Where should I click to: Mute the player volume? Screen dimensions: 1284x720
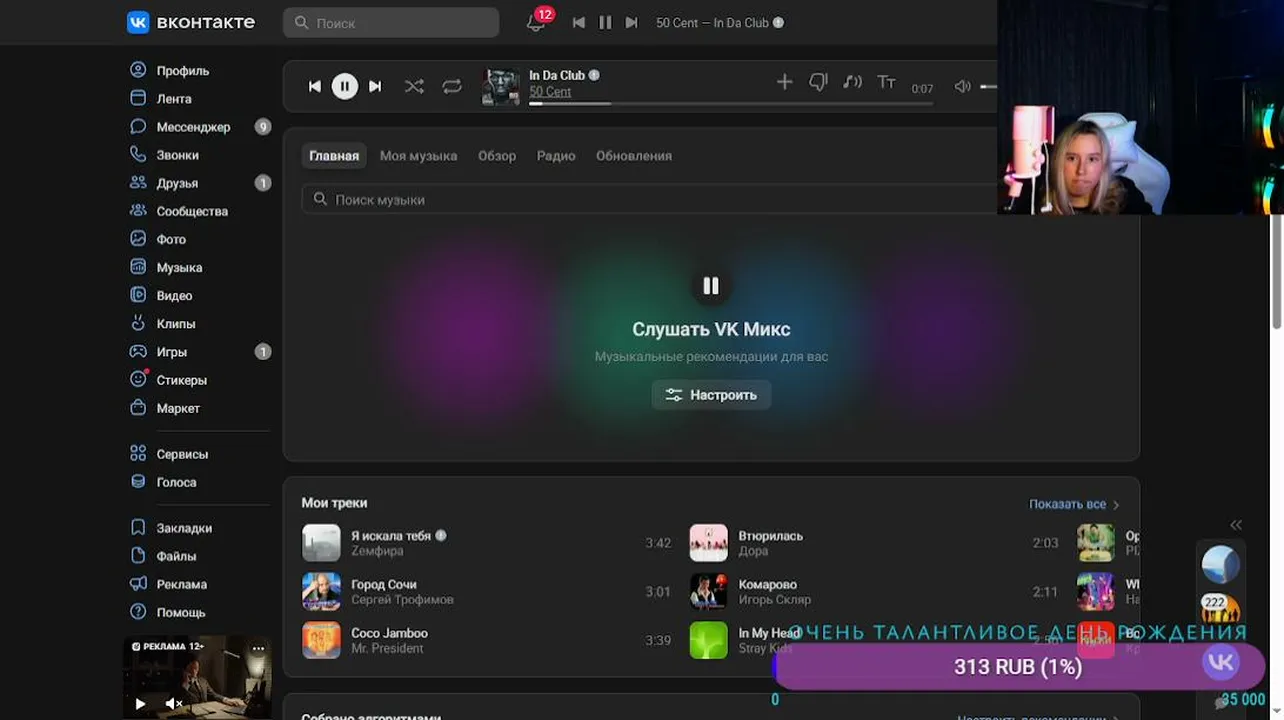click(x=963, y=87)
